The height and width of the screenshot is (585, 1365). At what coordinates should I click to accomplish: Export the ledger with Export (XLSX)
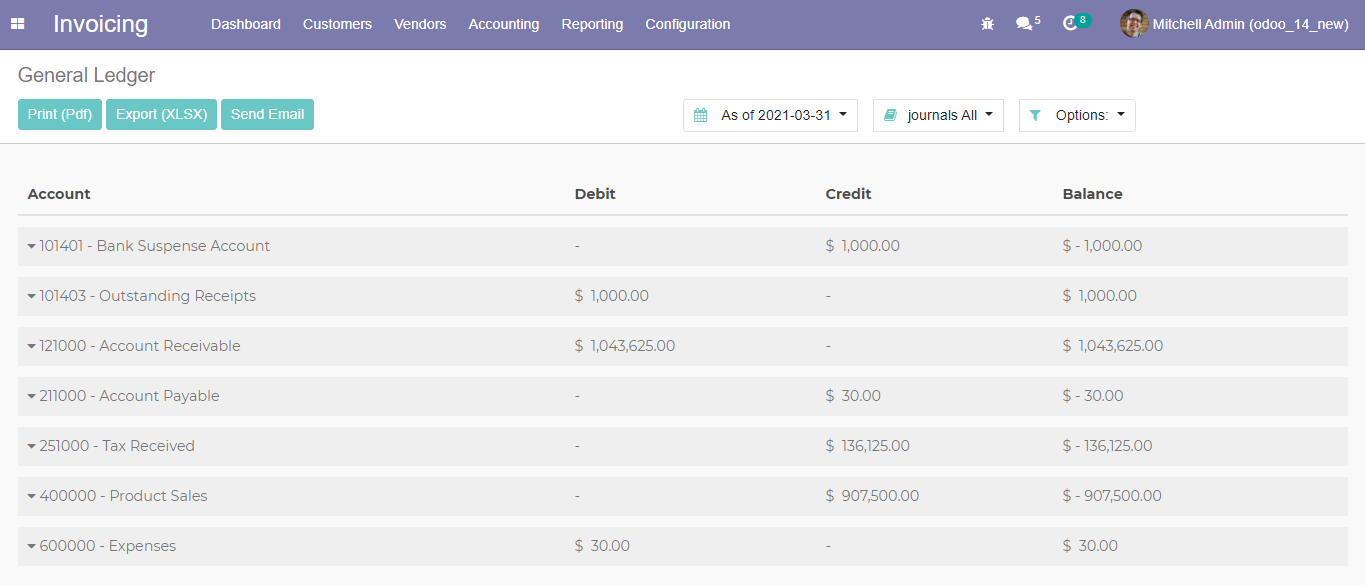pos(161,115)
